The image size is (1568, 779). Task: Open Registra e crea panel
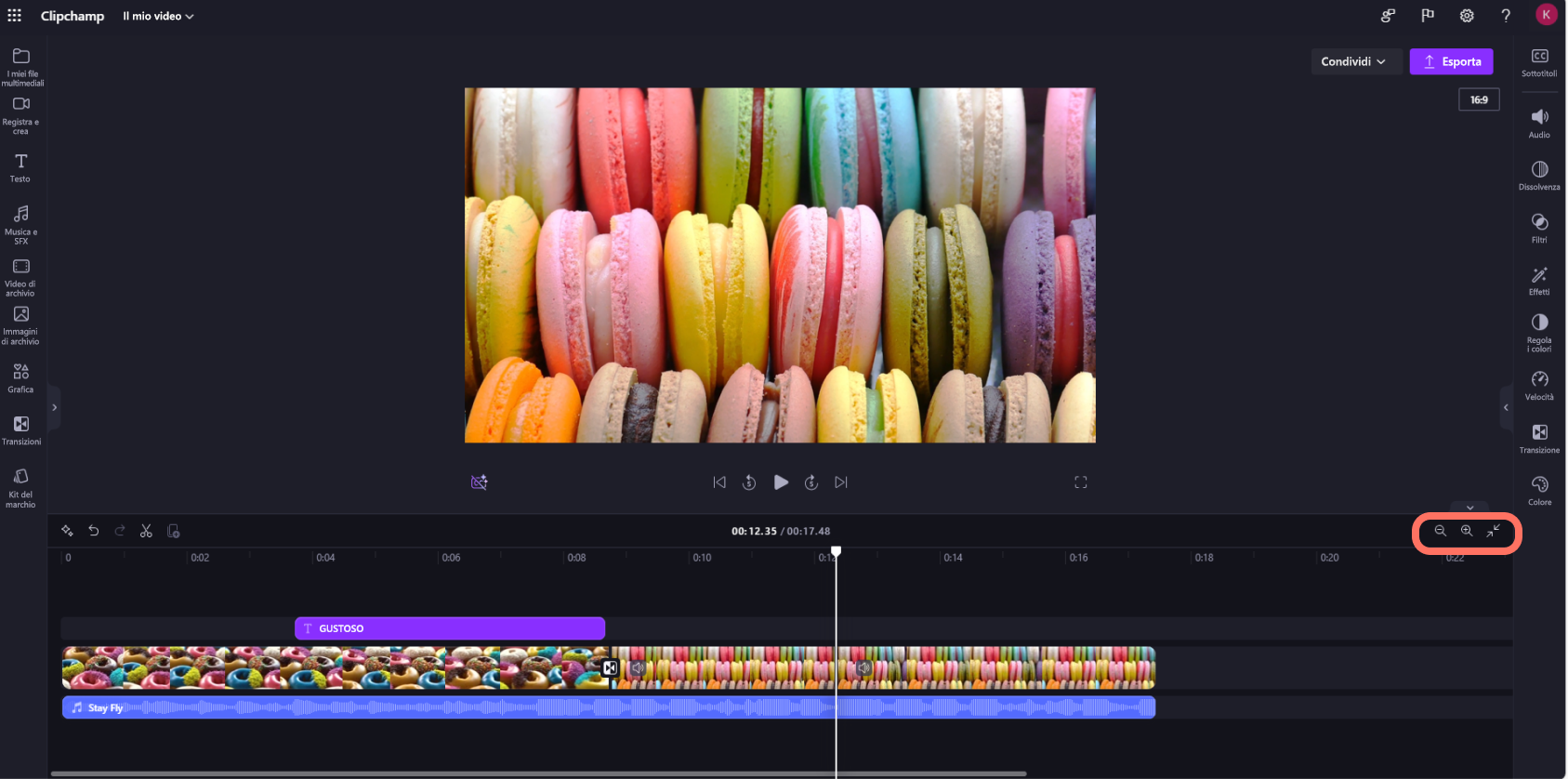pyautogui.click(x=21, y=115)
